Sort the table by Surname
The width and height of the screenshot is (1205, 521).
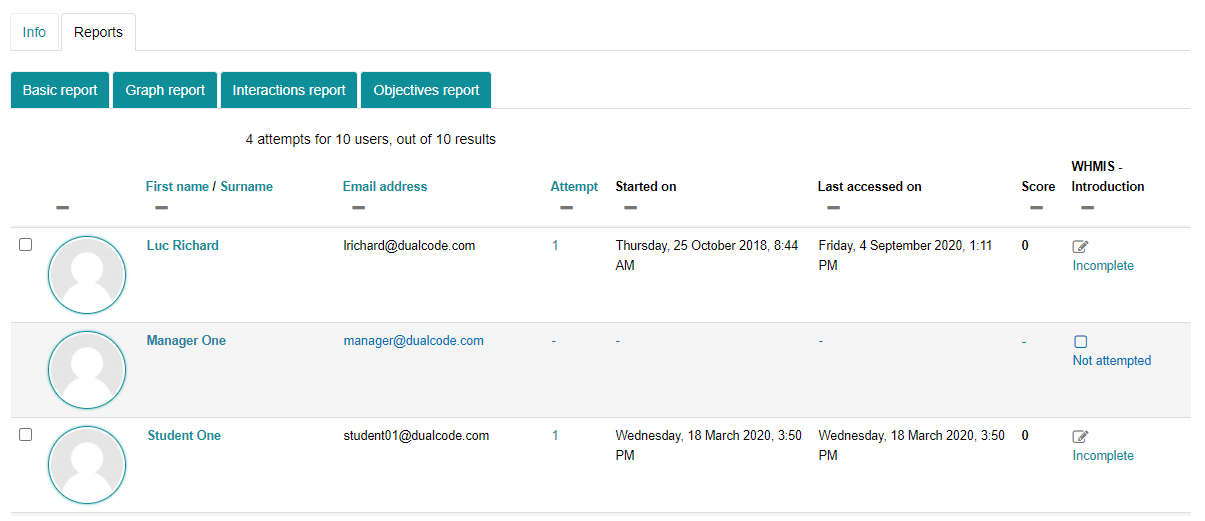246,186
